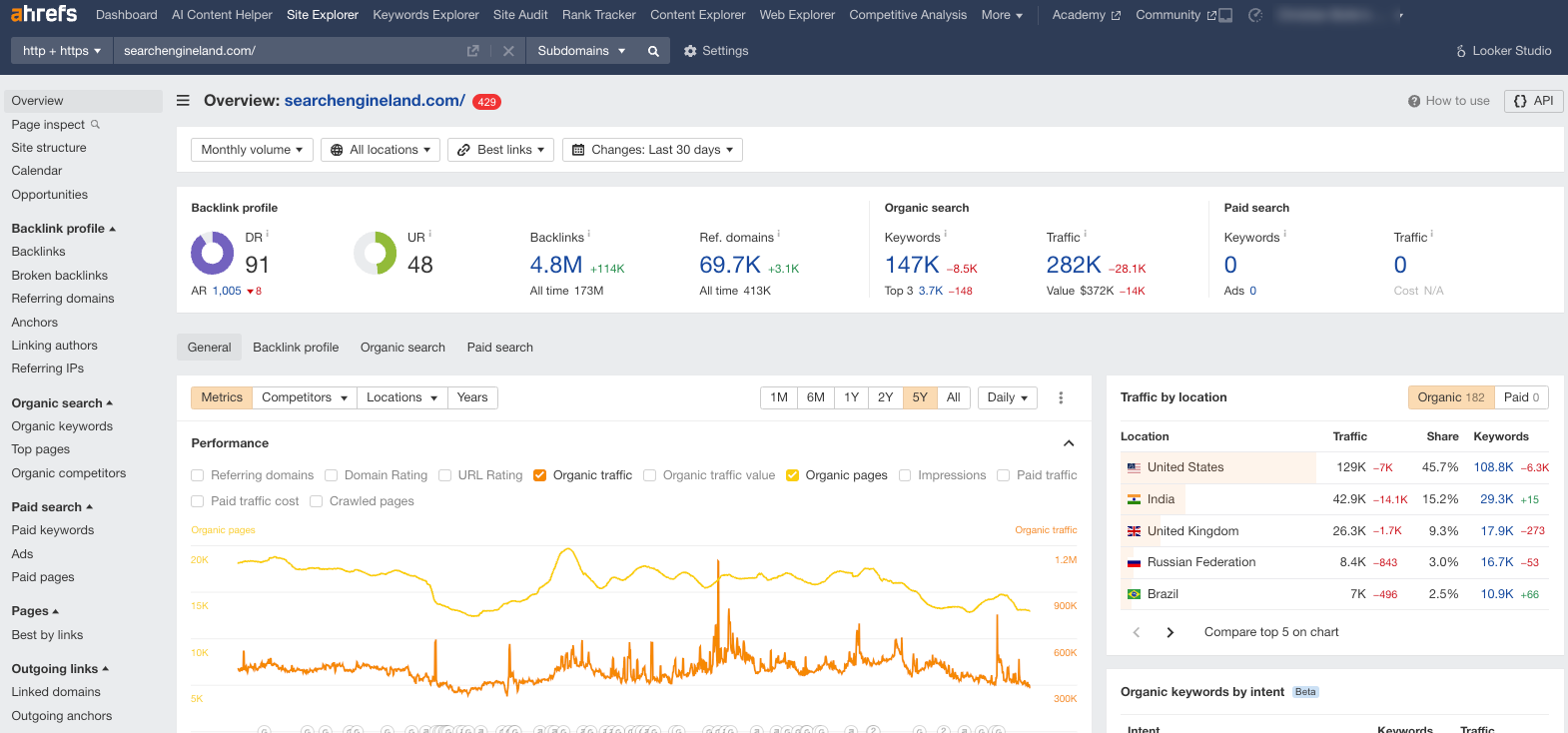
Task: Tick the Crawled pages checkbox
Action: [317, 501]
